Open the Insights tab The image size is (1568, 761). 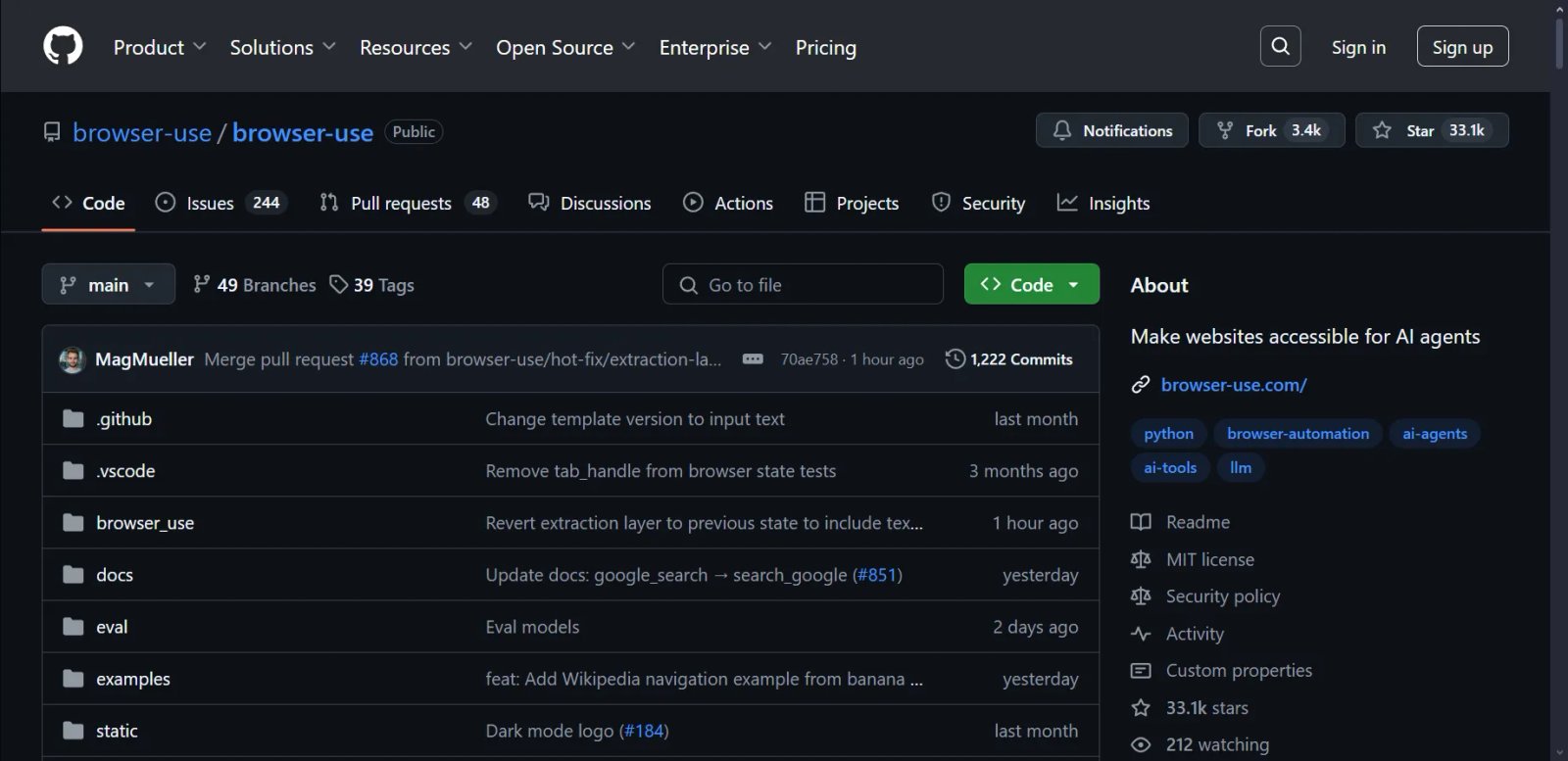click(x=1103, y=203)
